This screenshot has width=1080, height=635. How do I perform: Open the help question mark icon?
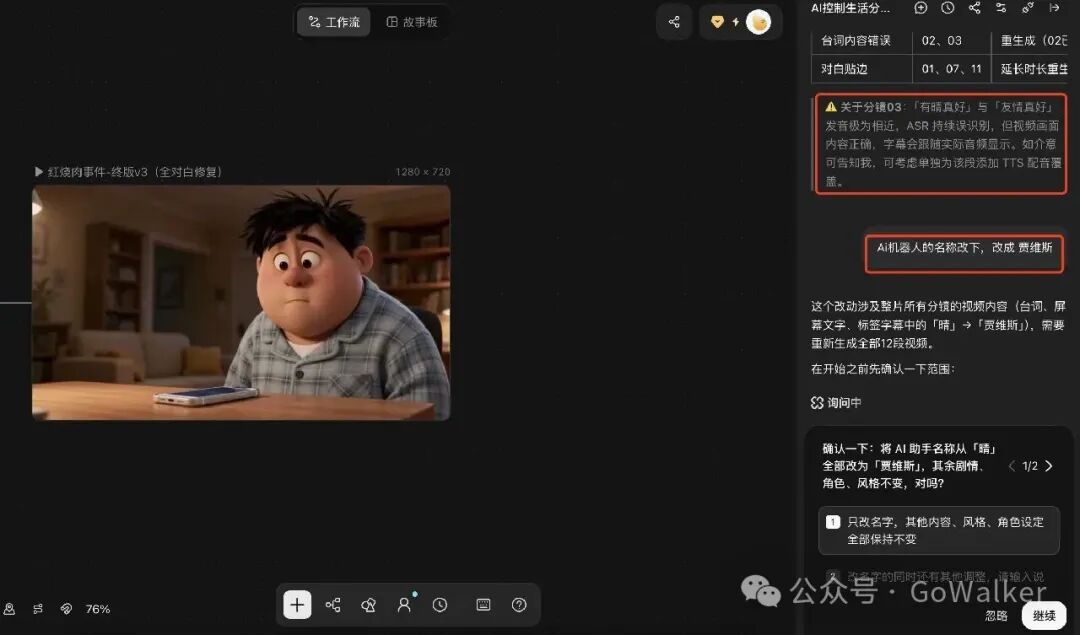pyautogui.click(x=519, y=605)
